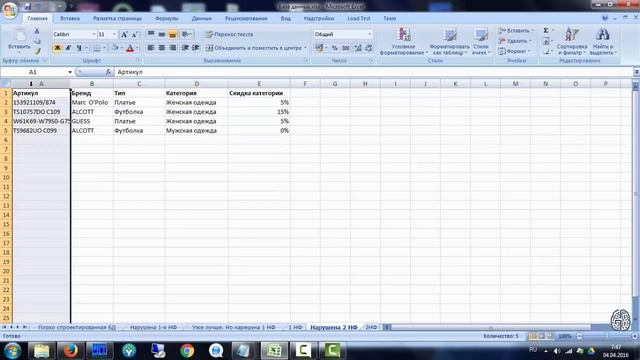Open the Calibri font name dropdown
The image size is (640, 360).
tap(93, 34)
